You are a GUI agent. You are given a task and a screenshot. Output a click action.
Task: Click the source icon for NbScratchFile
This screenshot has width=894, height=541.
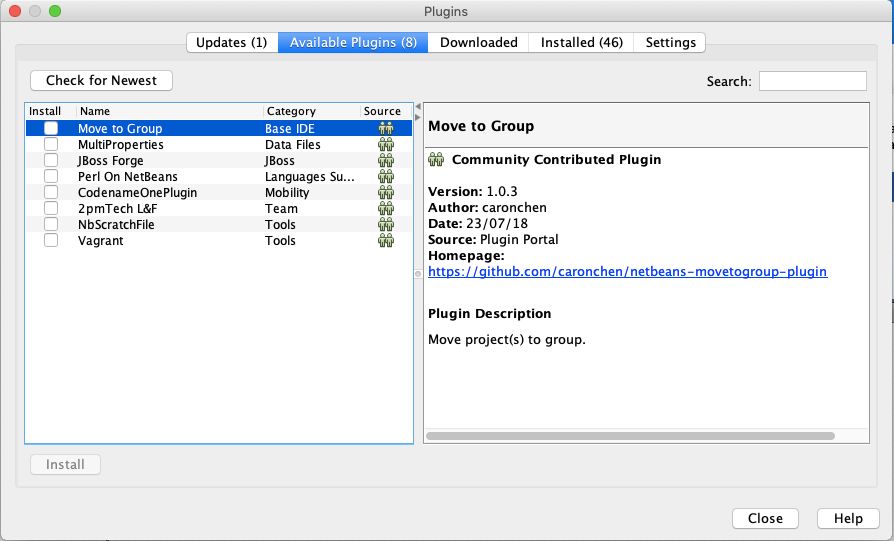(x=386, y=224)
